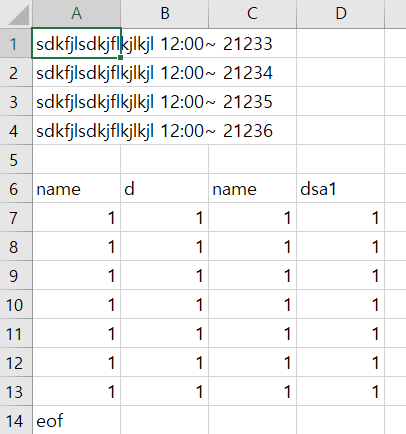Image resolution: width=406 pixels, height=434 pixels.
Task: Select row 14 header
Action: [x=16, y=420]
